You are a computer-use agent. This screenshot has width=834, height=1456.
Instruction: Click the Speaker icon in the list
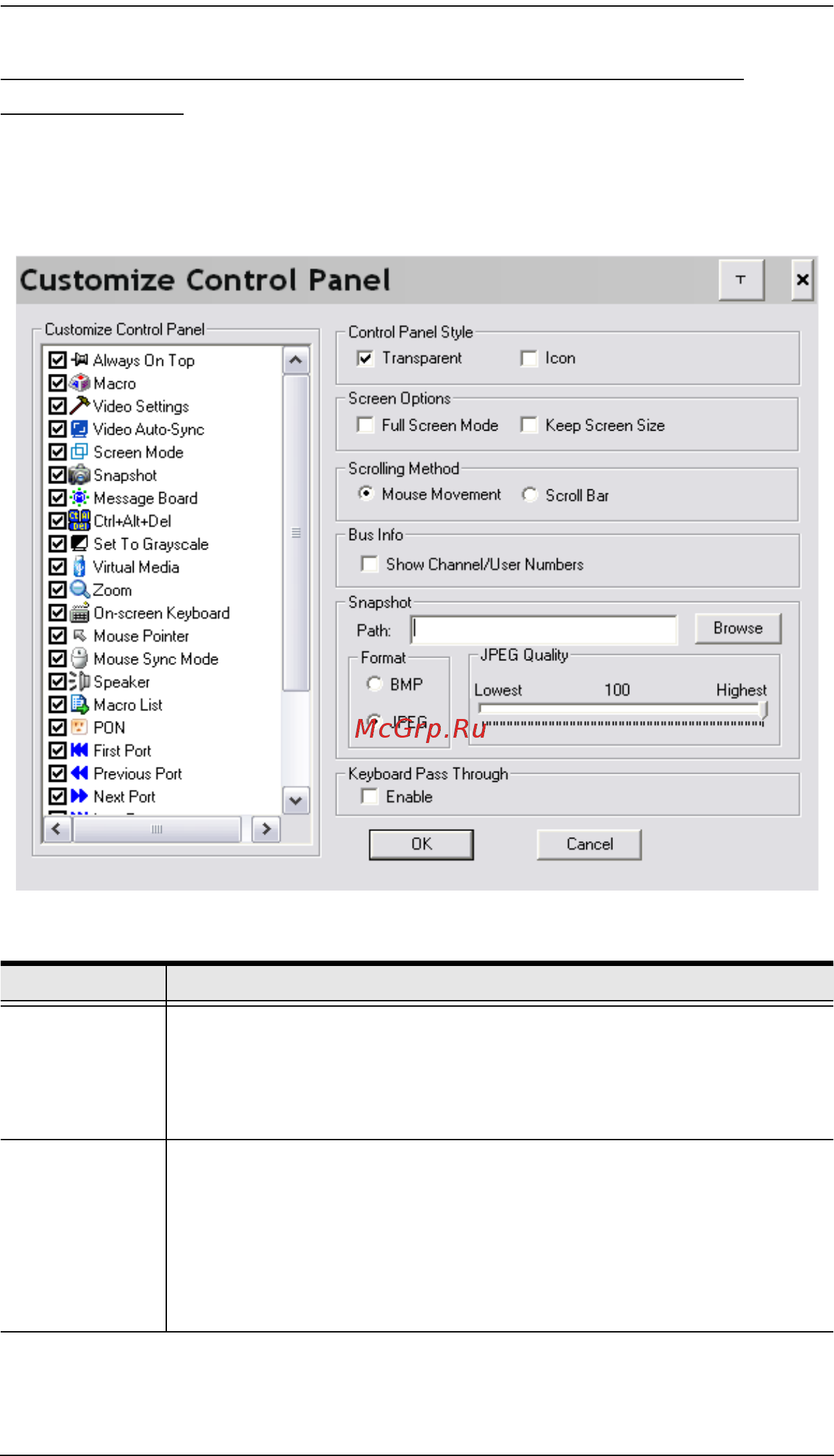coord(79,682)
